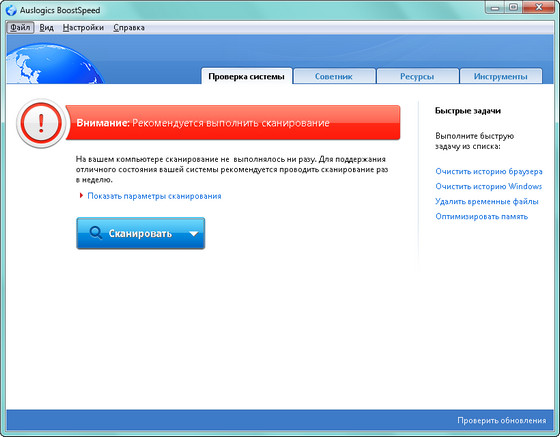560x437 pixels.
Task: Open the Вид menu
Action: pyautogui.click(x=46, y=27)
